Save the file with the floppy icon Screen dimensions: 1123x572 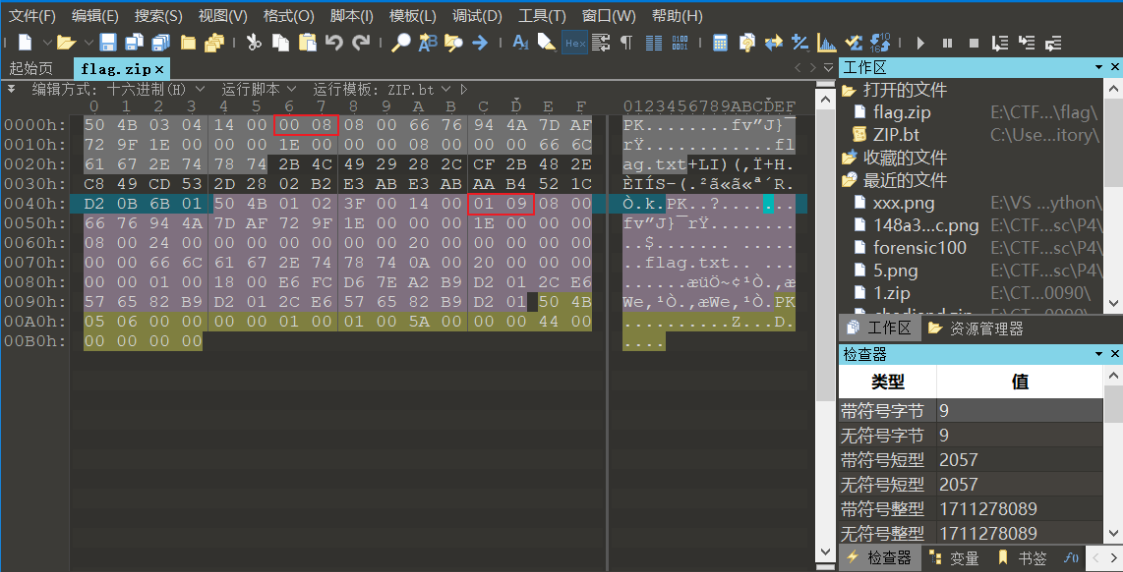(x=108, y=43)
